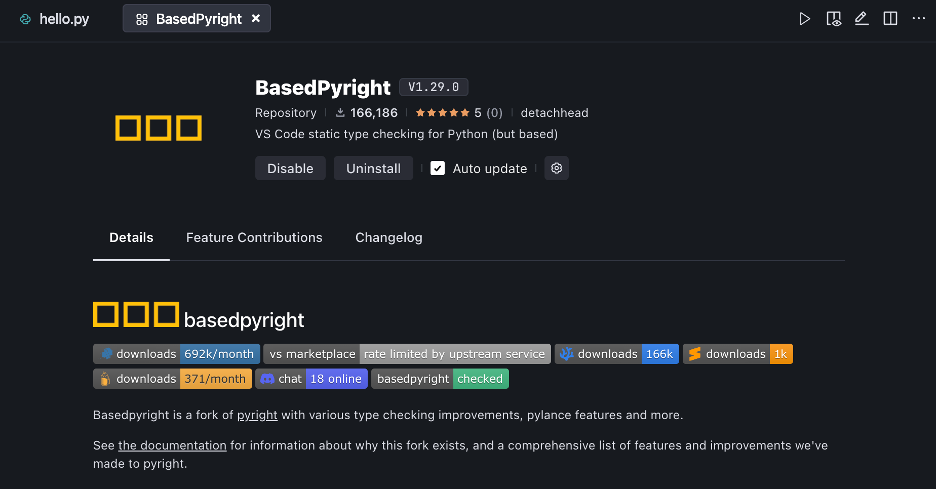Open the extension settings gear
Viewport: 936px width, 490px height.
[x=556, y=168]
